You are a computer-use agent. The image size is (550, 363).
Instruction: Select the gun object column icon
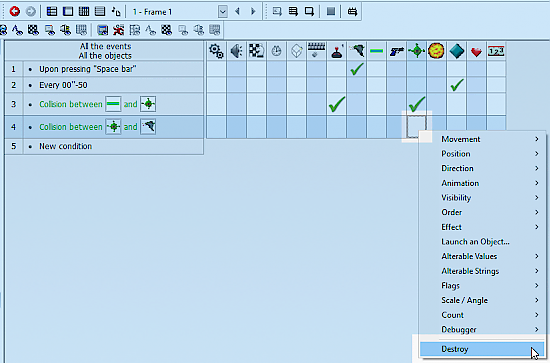pos(397,51)
